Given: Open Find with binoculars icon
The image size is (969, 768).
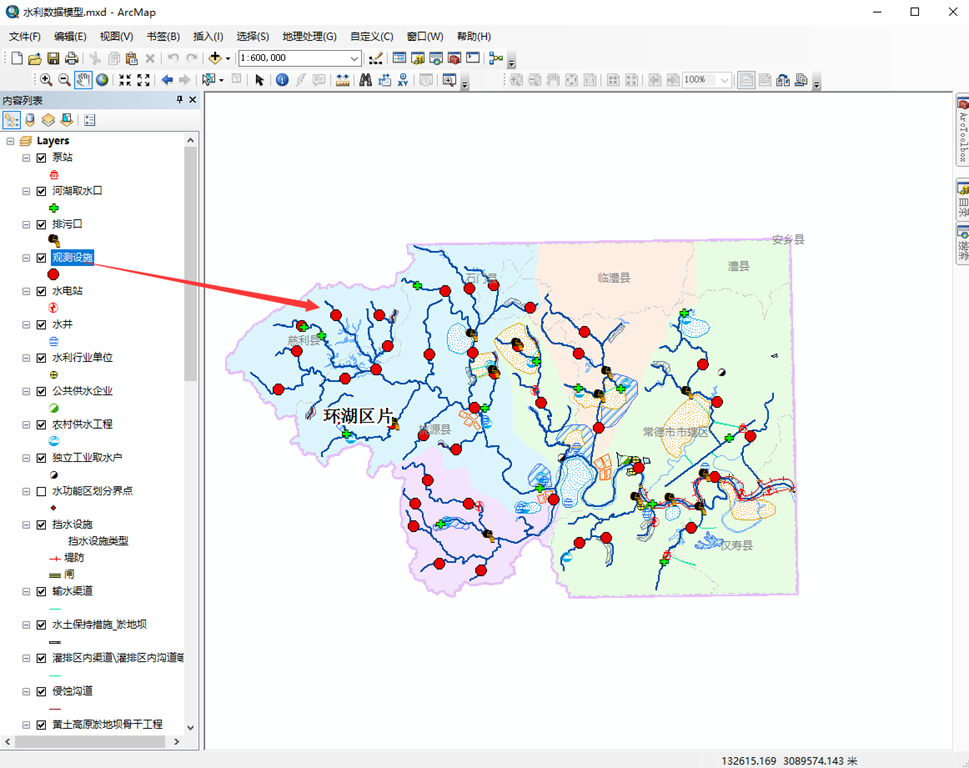Looking at the screenshot, I should (x=366, y=80).
